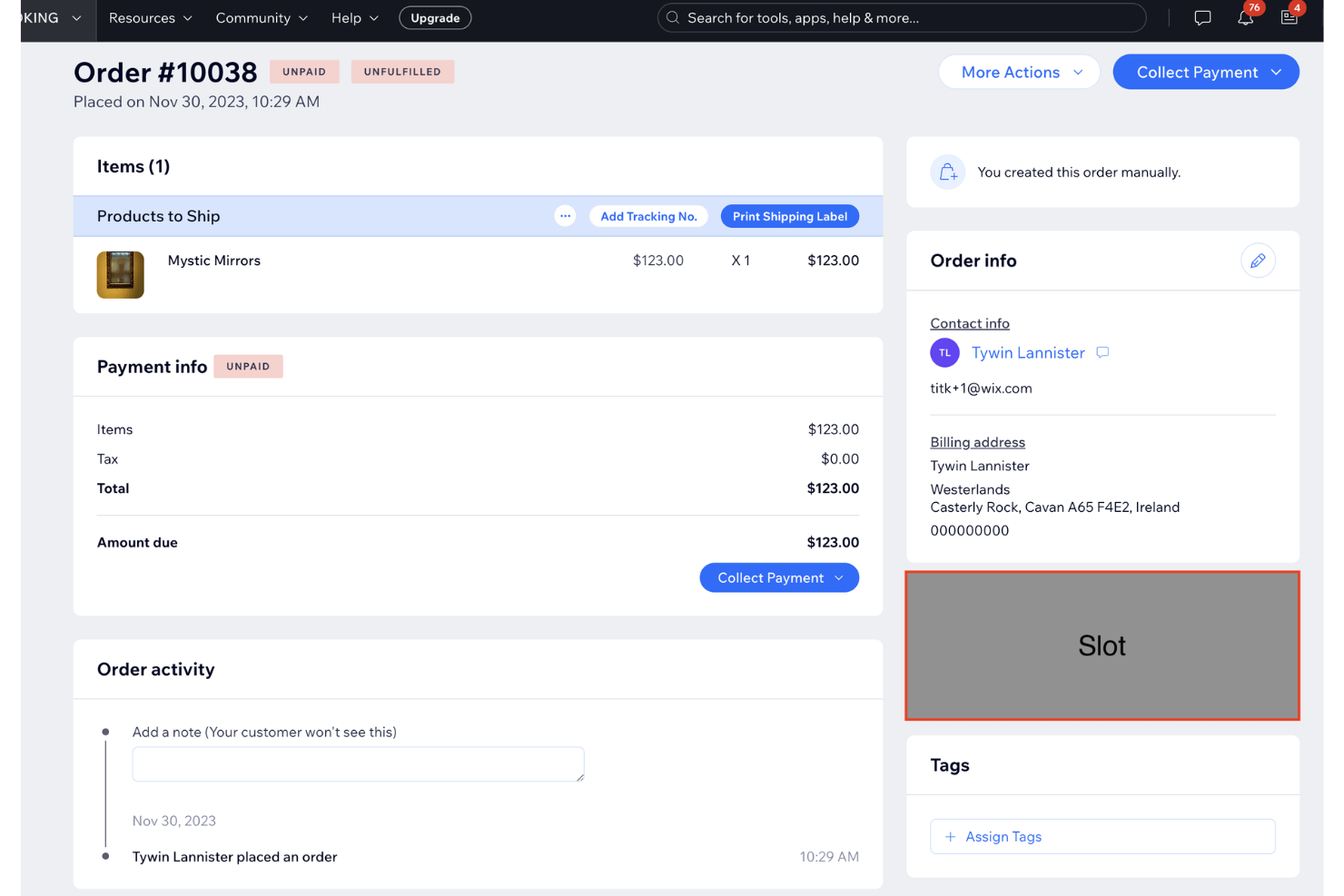
Task: Expand the Resources menu chevron
Action: pos(187,17)
